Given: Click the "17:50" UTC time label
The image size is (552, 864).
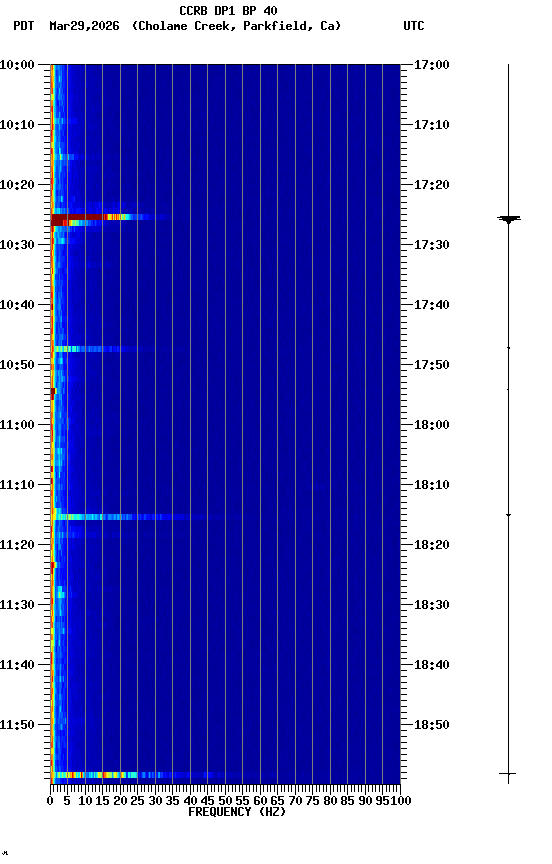Looking at the screenshot, I should [x=432, y=365].
